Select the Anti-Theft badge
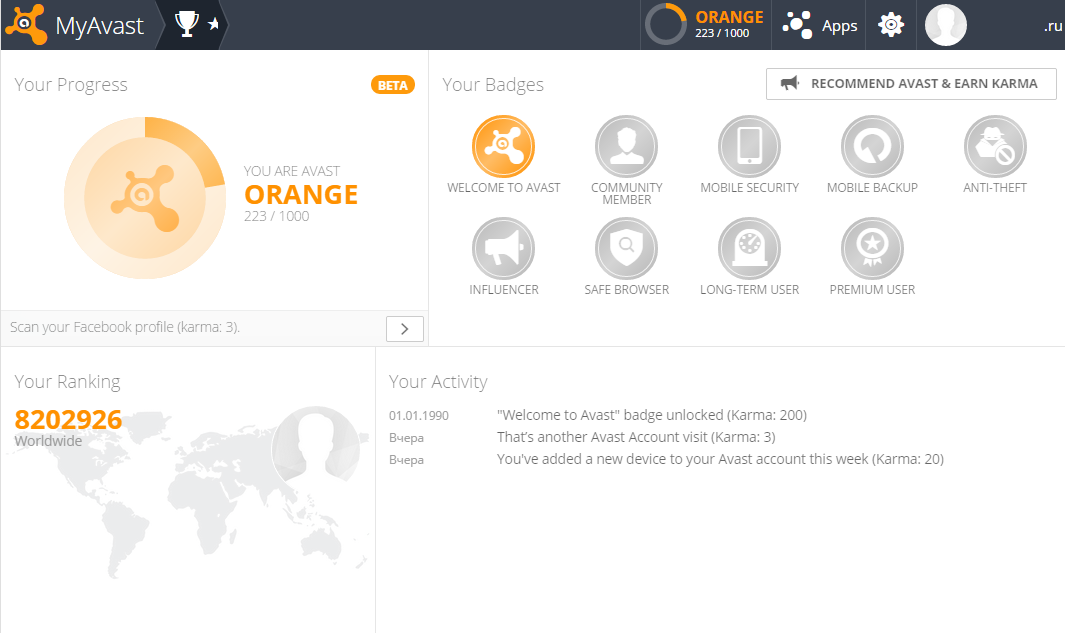Image resolution: width=1065 pixels, height=633 pixels. [995, 147]
